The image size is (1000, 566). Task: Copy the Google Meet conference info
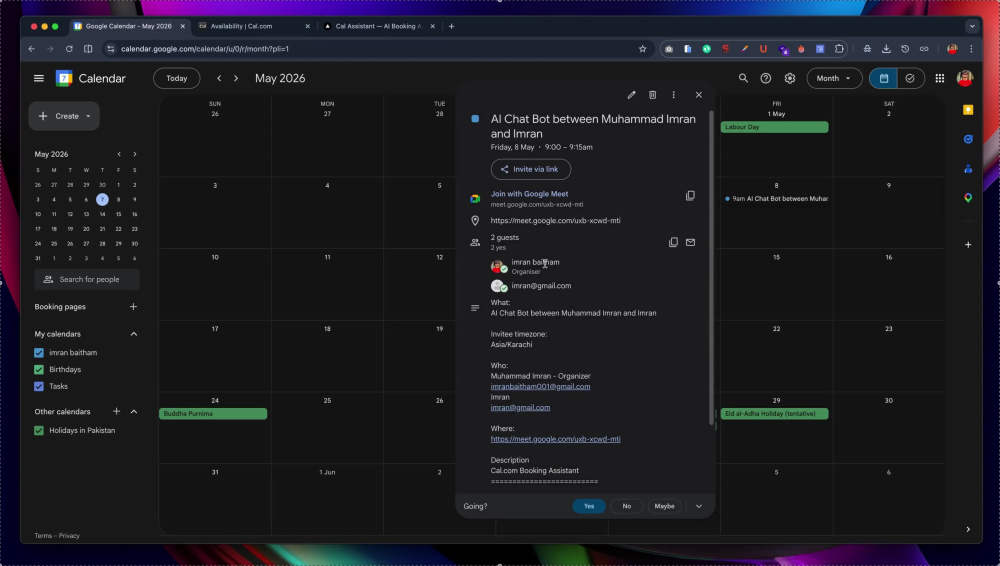(690, 196)
